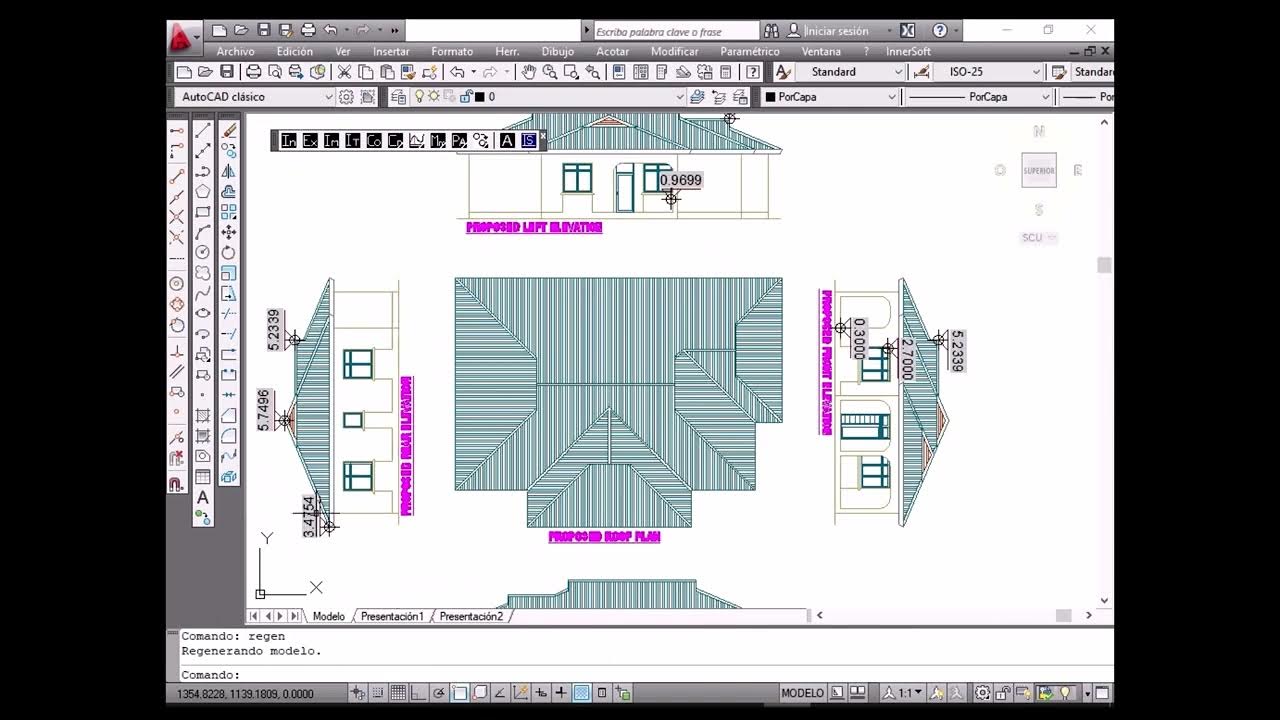1280x720 pixels.
Task: Toggle ortho mode in status bar
Action: pos(418,692)
